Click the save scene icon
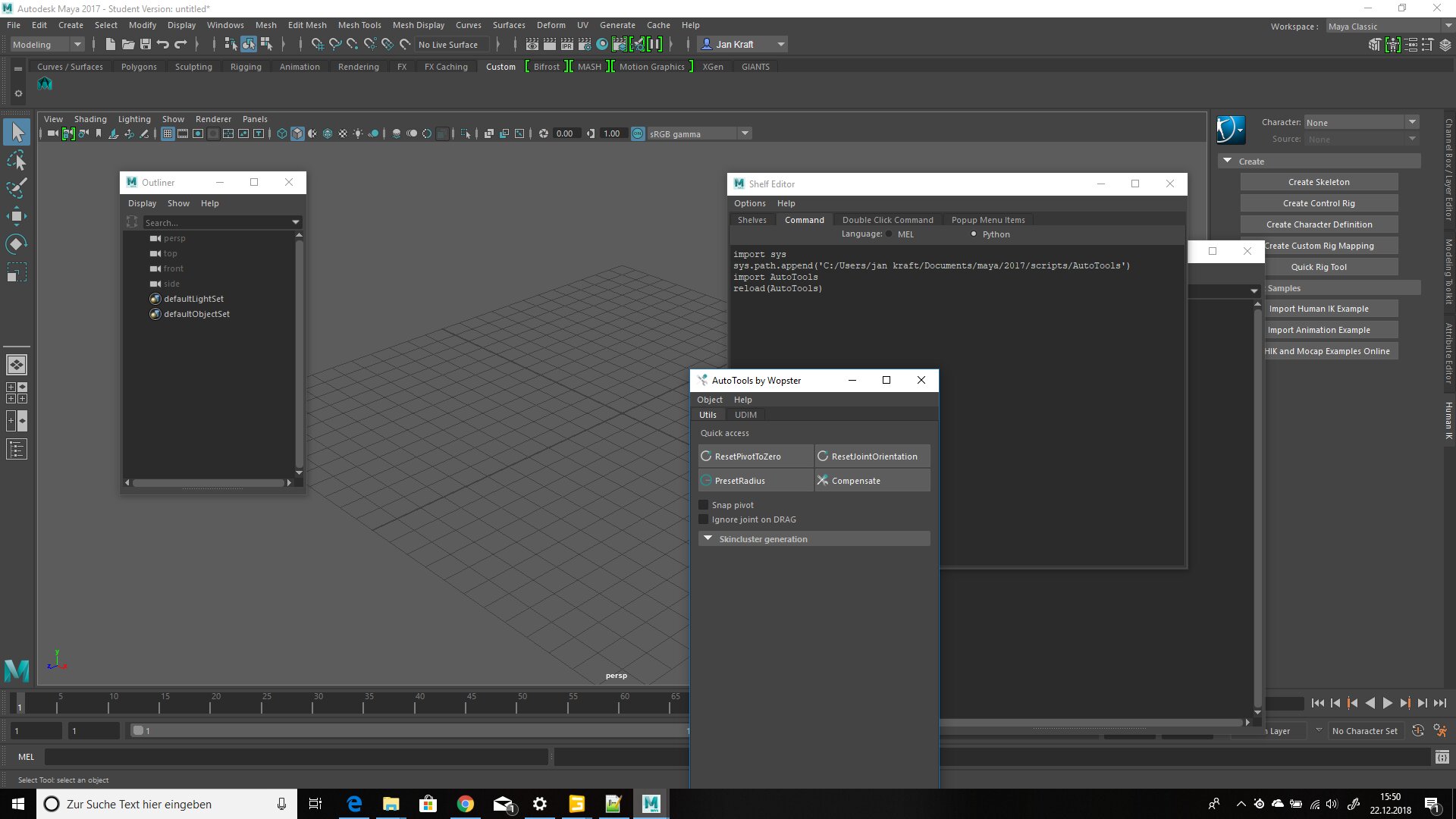 click(146, 45)
